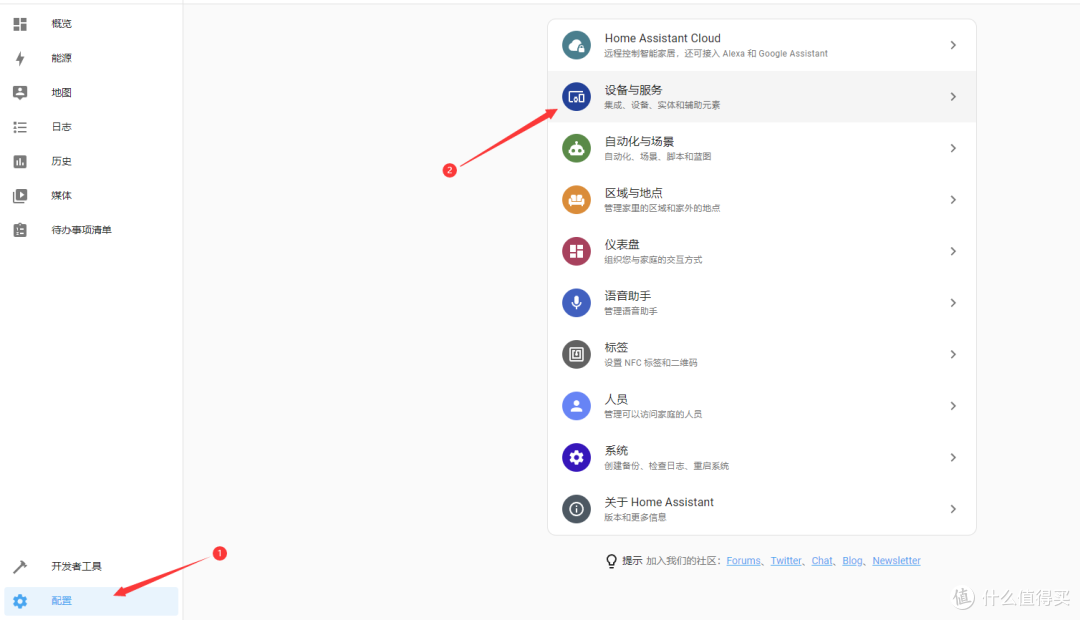Open 标签 via its chevron arrow

pos(953,354)
